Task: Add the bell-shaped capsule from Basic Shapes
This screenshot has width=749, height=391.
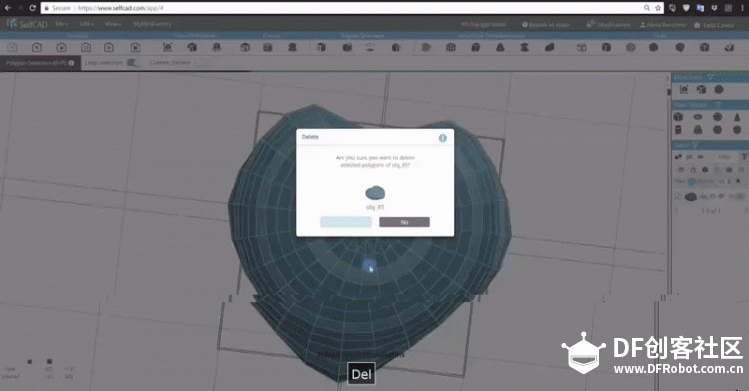Action: [x=698, y=130]
